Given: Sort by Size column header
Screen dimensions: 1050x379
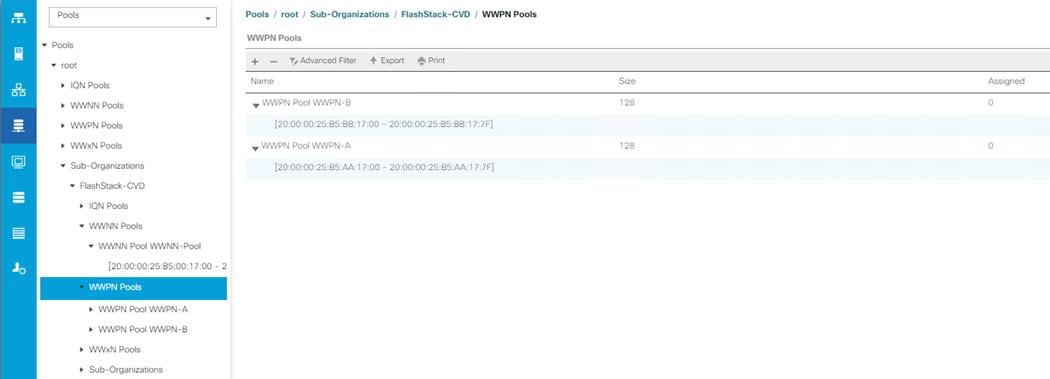Looking at the screenshot, I should pos(627,81).
